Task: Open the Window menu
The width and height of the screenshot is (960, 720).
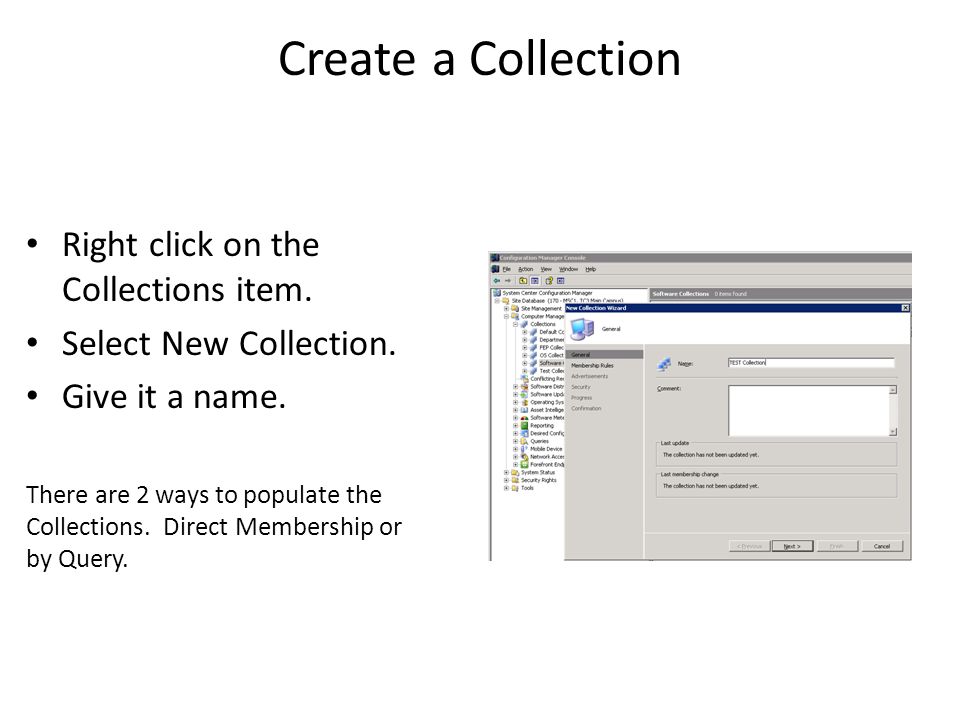Action: [569, 269]
